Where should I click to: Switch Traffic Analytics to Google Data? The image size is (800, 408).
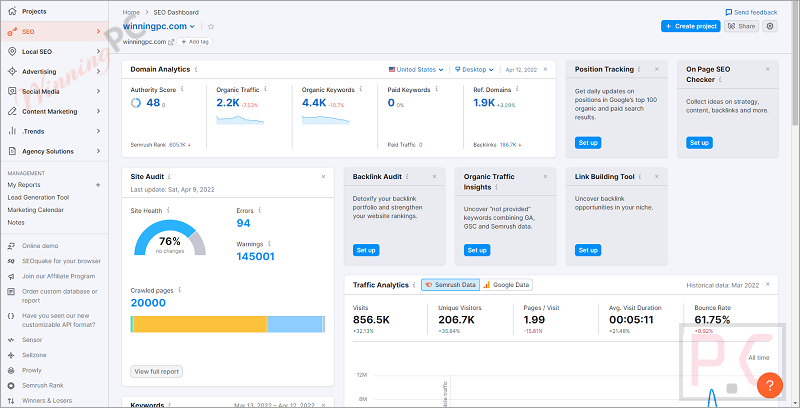click(507, 285)
